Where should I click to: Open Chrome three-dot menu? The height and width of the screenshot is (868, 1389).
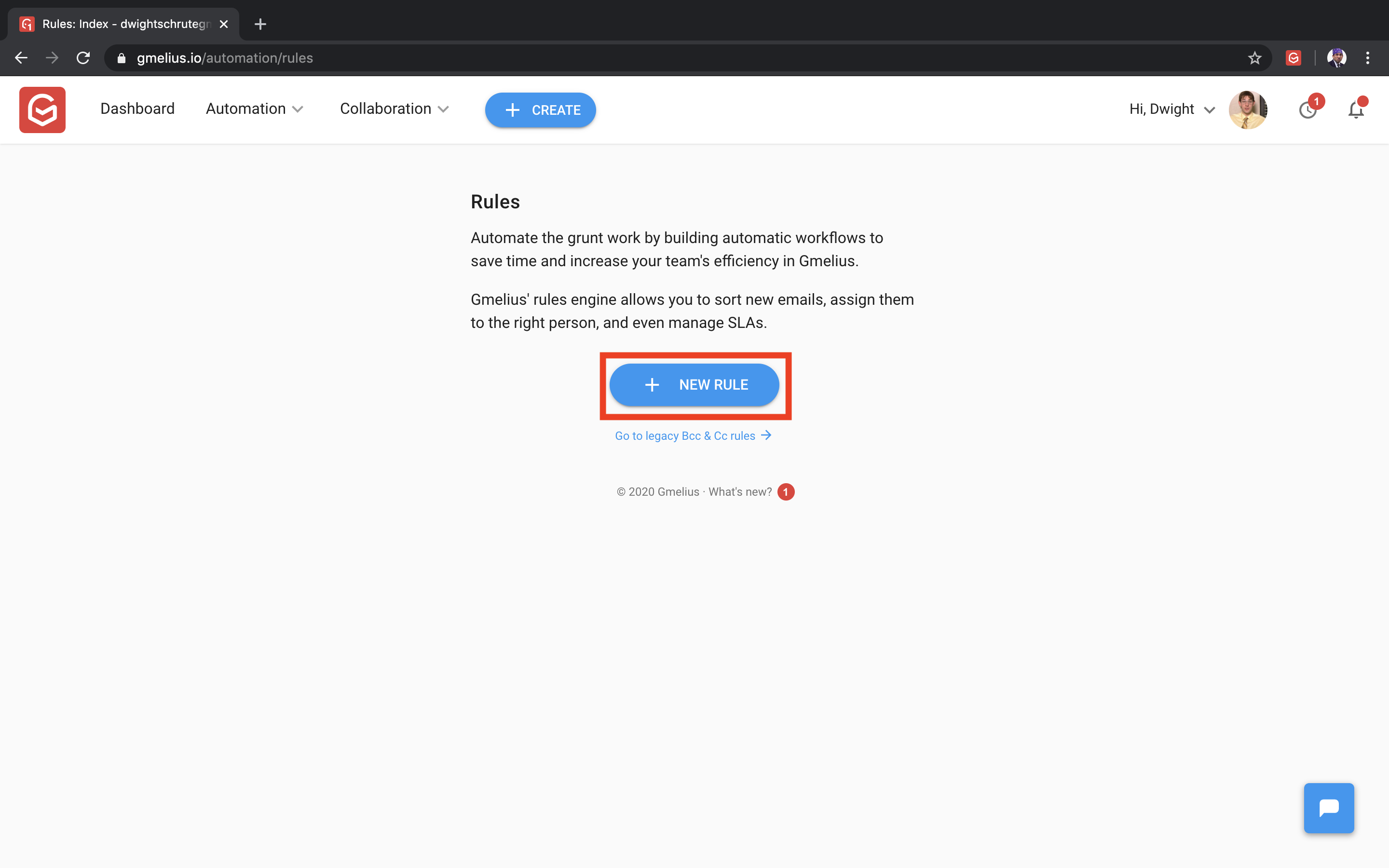[x=1368, y=58]
